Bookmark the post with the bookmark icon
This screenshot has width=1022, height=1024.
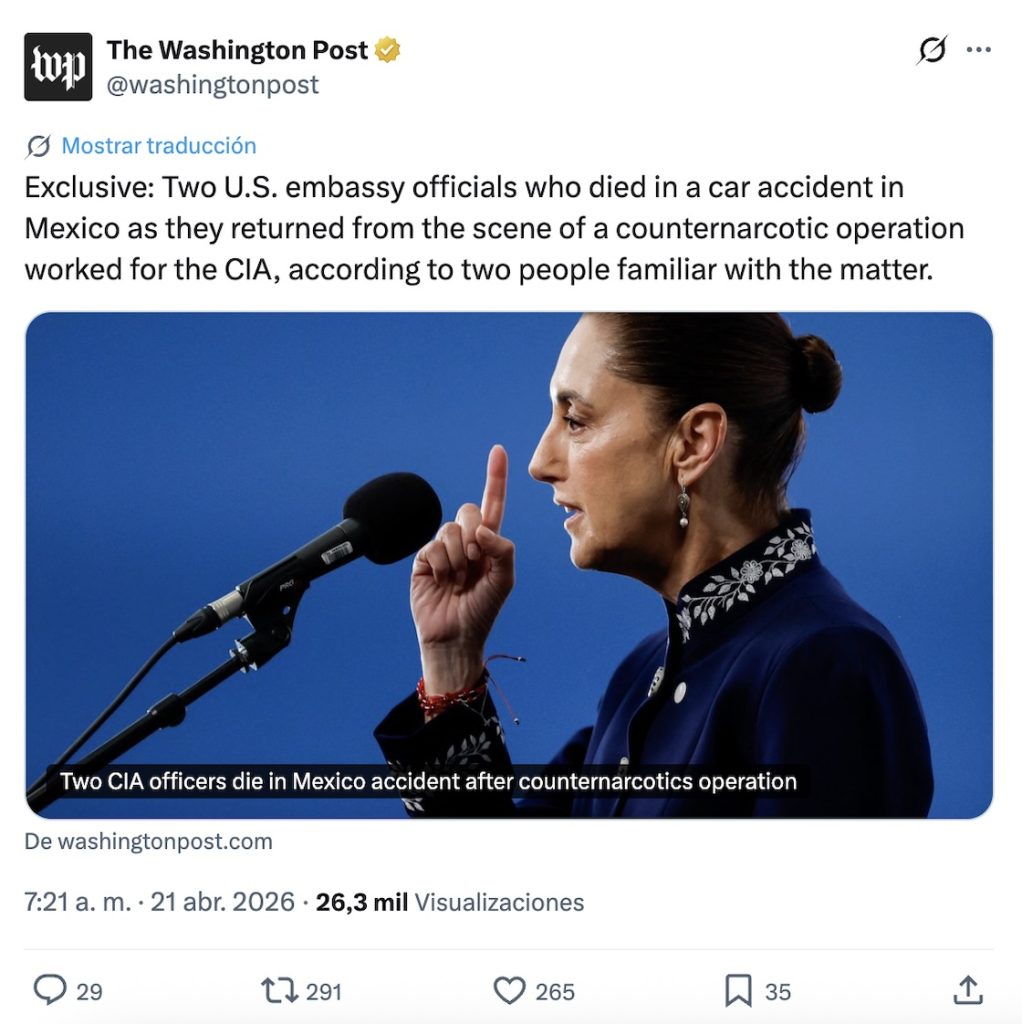[x=737, y=990]
